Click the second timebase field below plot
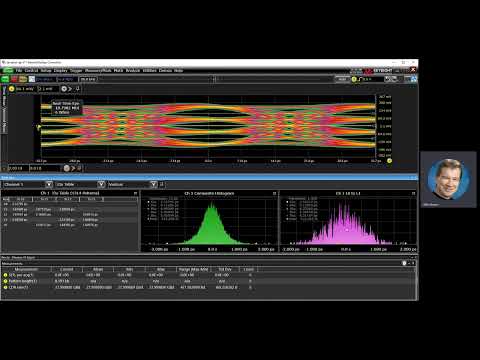This screenshot has height=360, width=480. tap(46, 168)
